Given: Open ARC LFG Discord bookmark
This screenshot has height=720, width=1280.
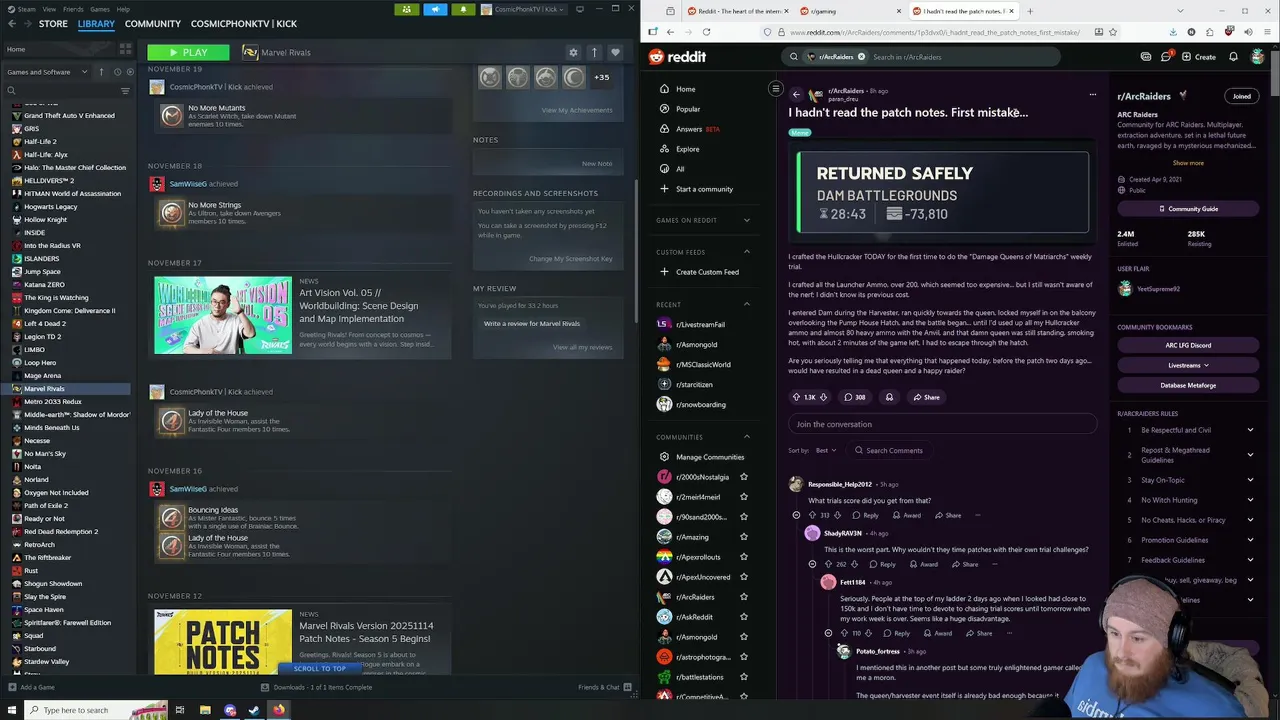Looking at the screenshot, I should pyautogui.click(x=1188, y=345).
